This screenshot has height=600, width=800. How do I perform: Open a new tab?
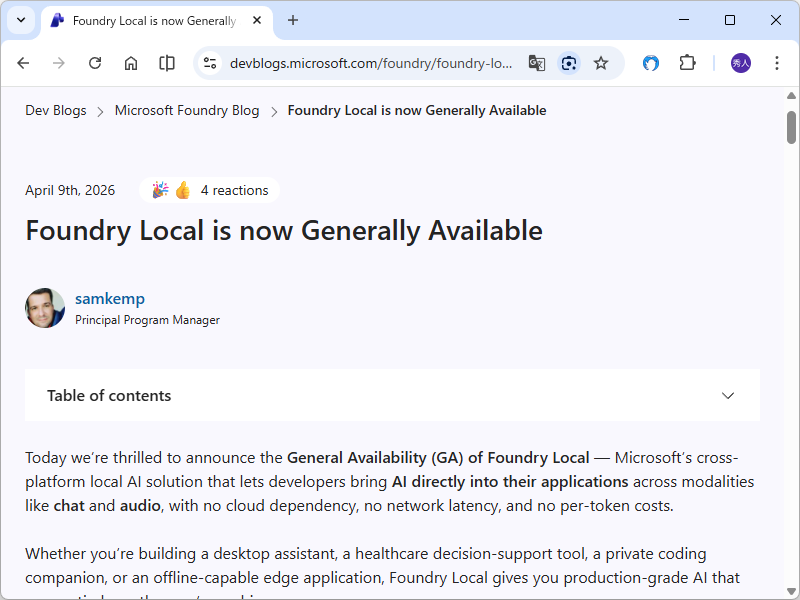[x=293, y=20]
